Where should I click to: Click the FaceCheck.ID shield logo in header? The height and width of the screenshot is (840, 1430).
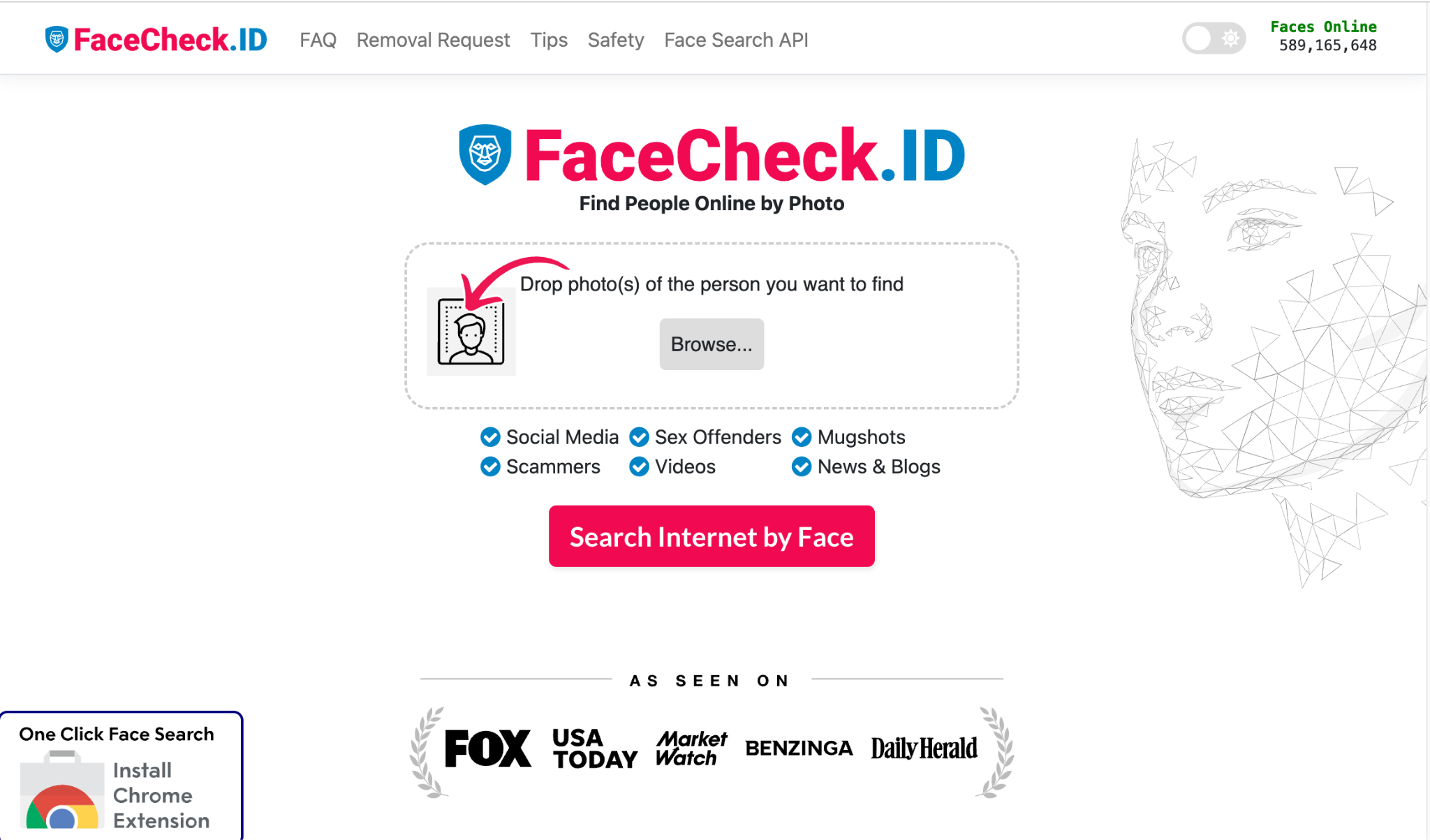coord(57,40)
